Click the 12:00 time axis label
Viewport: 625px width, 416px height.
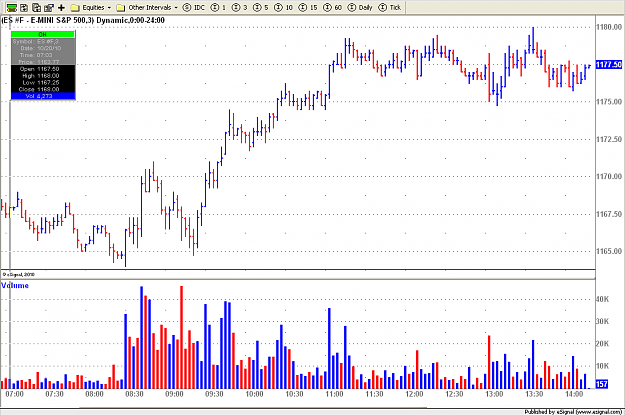pos(414,394)
